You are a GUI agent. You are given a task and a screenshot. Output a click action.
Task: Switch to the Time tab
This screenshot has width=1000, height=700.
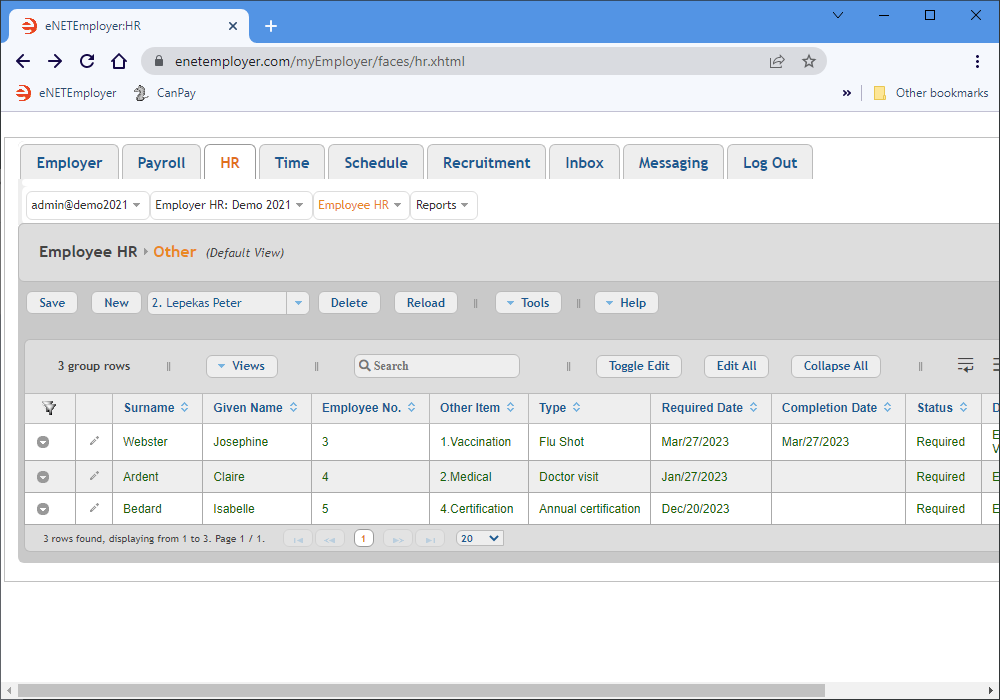[292, 163]
